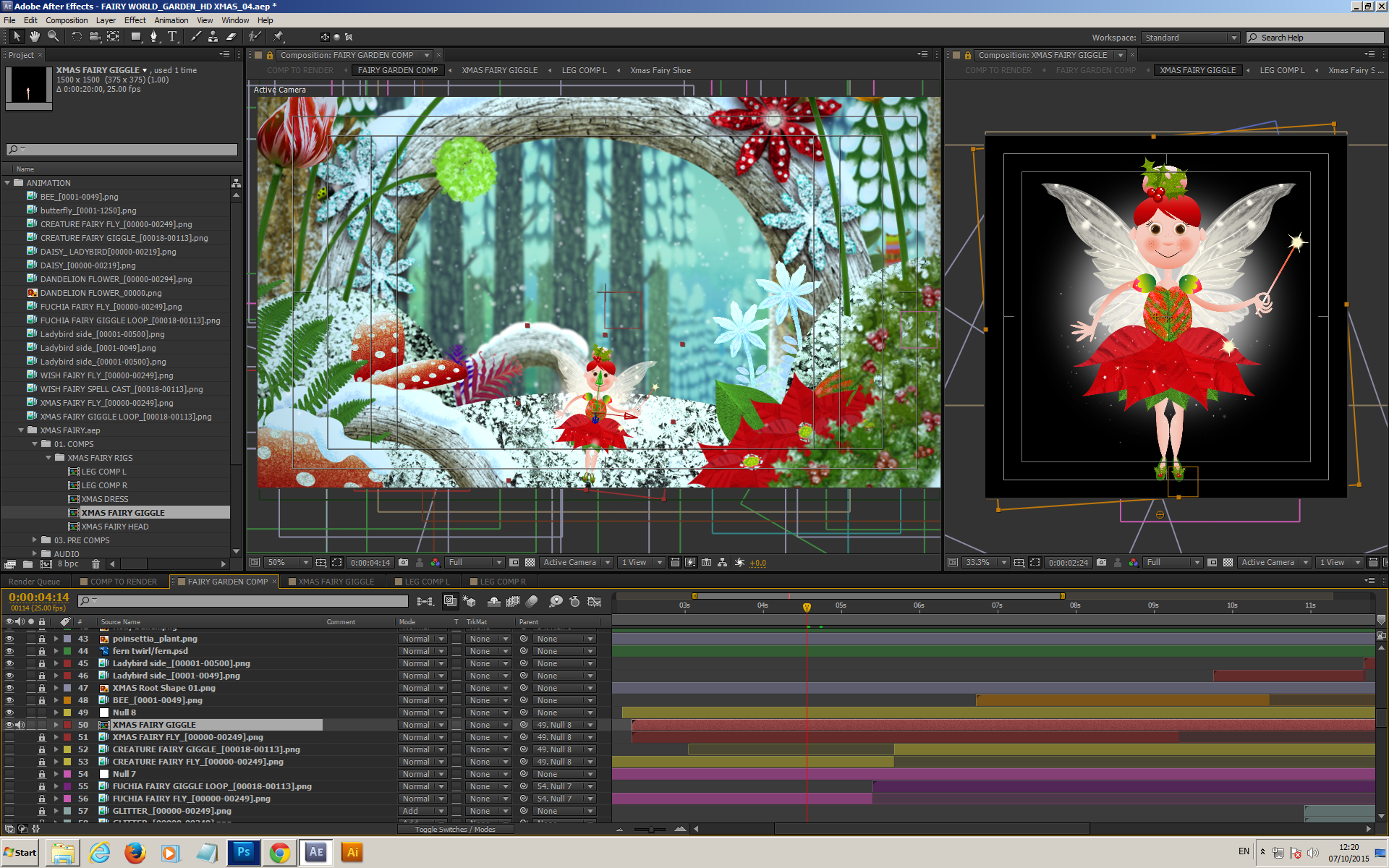Select the Horizontal Type tool
The image size is (1389, 868).
click(x=172, y=36)
